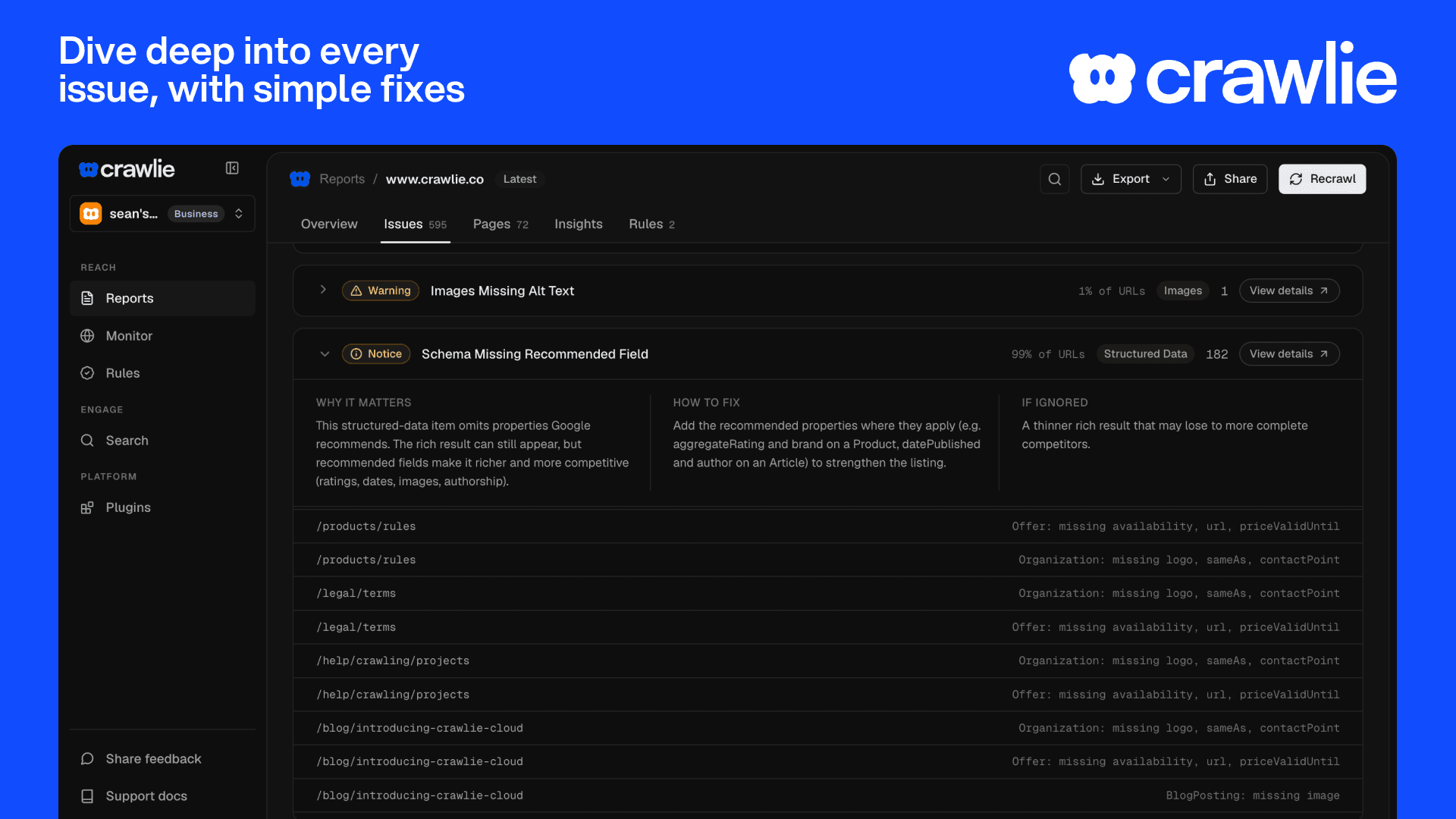The image size is (1456, 819).
Task: Open Rules from the sidebar checkmark icon
Action: click(x=87, y=373)
